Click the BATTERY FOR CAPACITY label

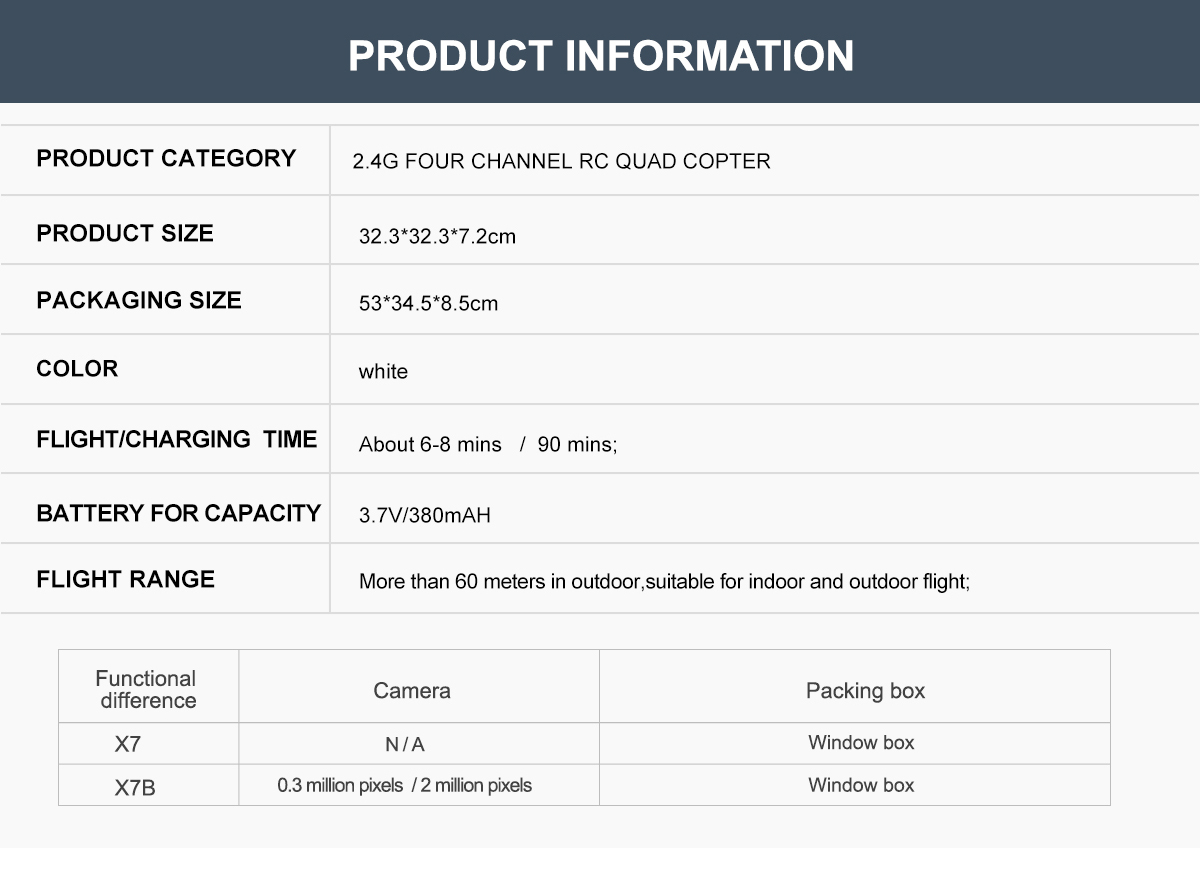178,514
